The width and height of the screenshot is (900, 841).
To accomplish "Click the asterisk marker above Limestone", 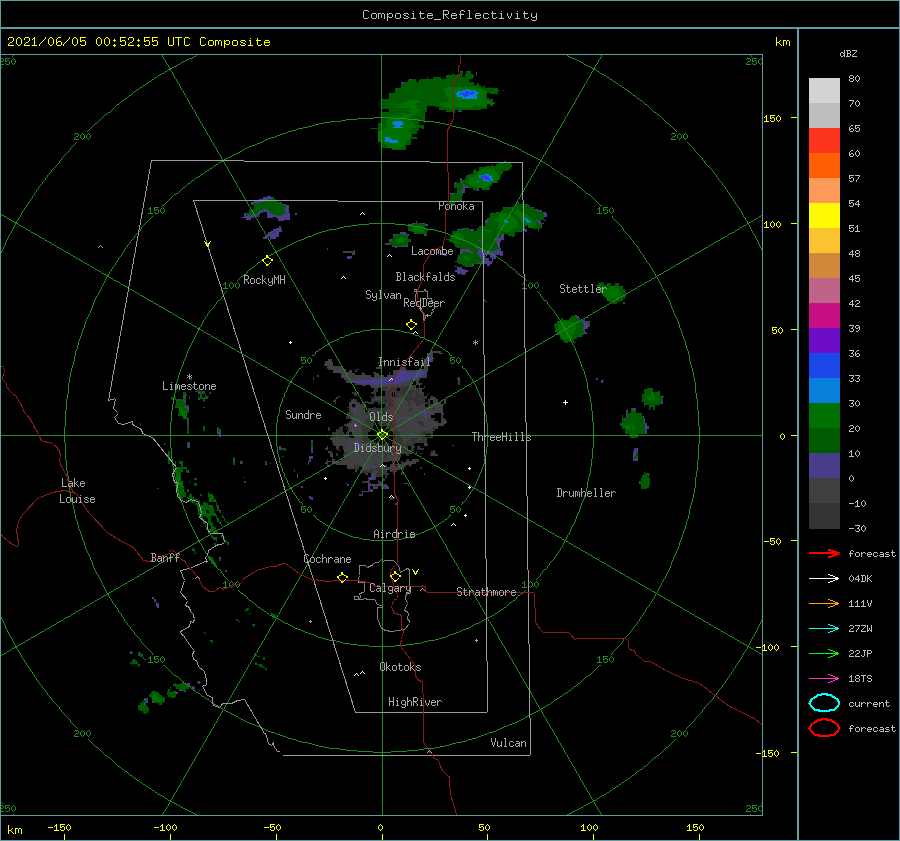I will (189, 377).
